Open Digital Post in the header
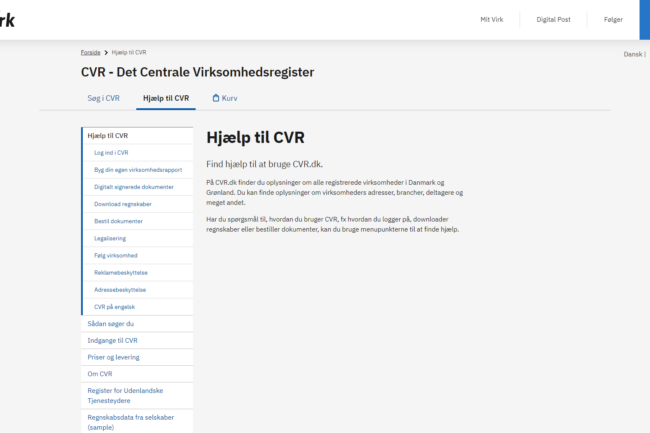 click(x=553, y=20)
